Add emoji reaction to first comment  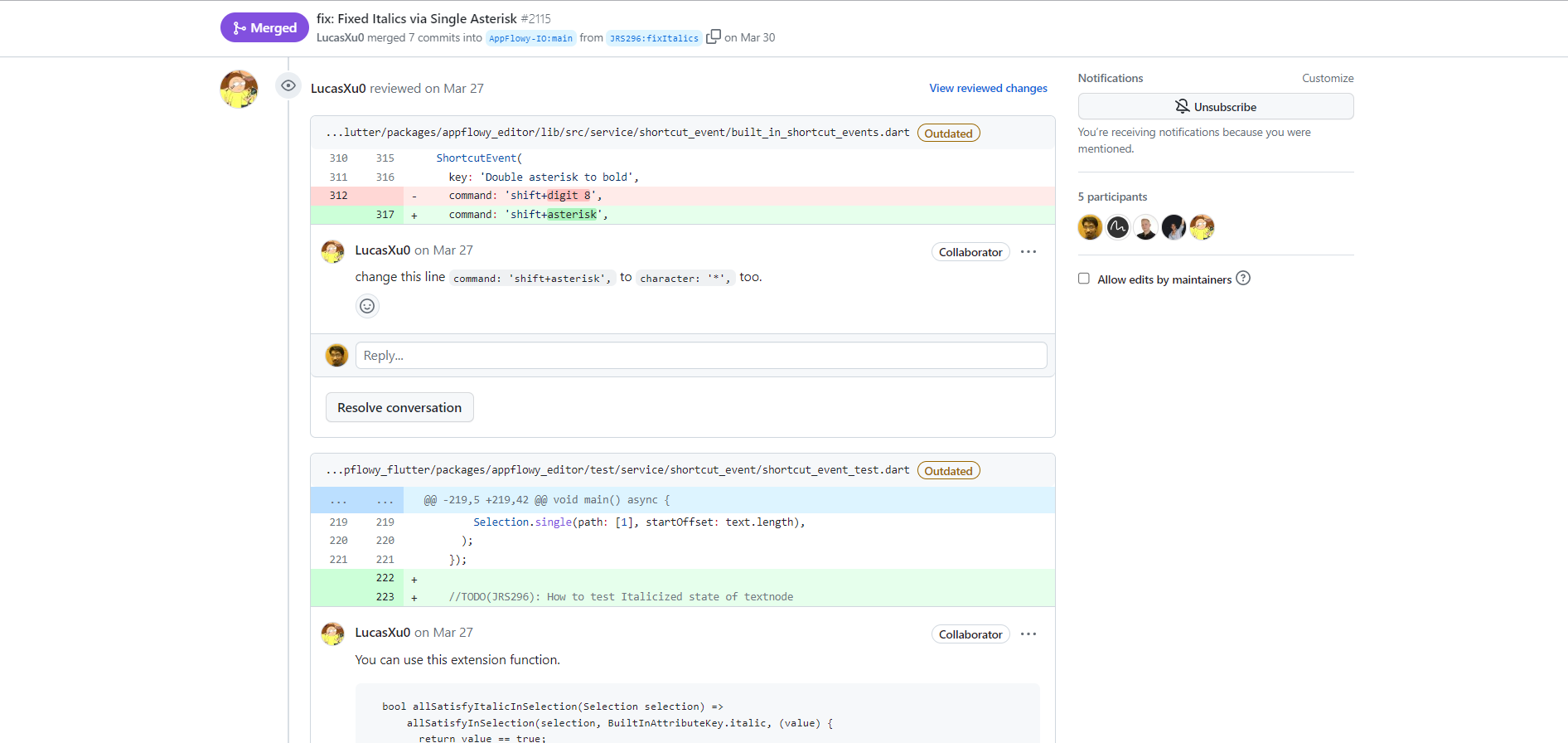coord(367,306)
